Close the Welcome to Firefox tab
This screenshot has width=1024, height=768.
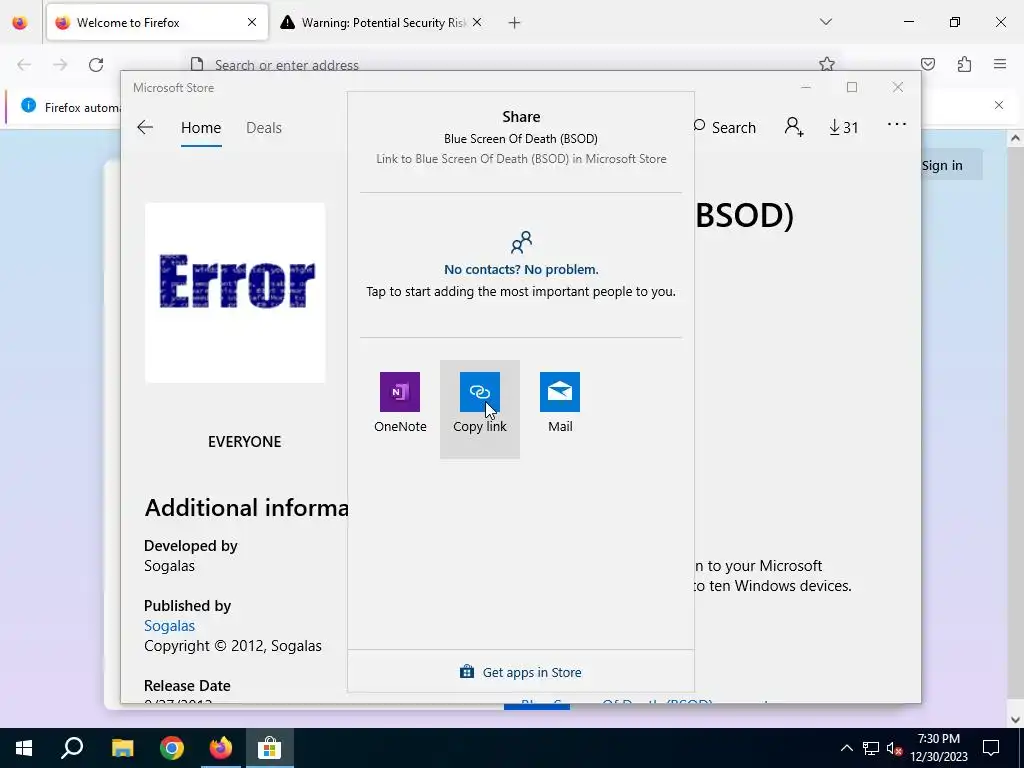pos(251,22)
